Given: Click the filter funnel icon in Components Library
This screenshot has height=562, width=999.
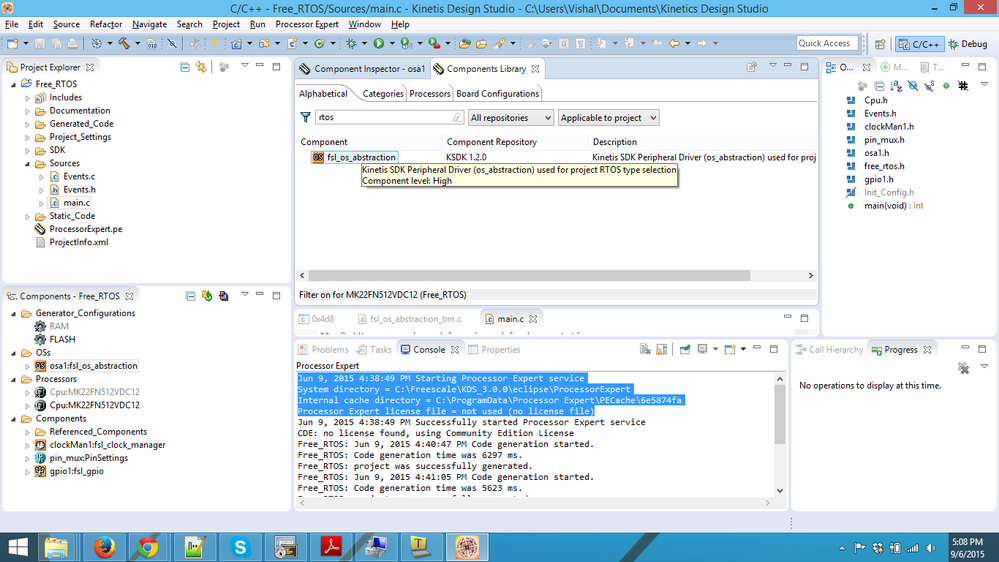Looking at the screenshot, I should coord(305,117).
